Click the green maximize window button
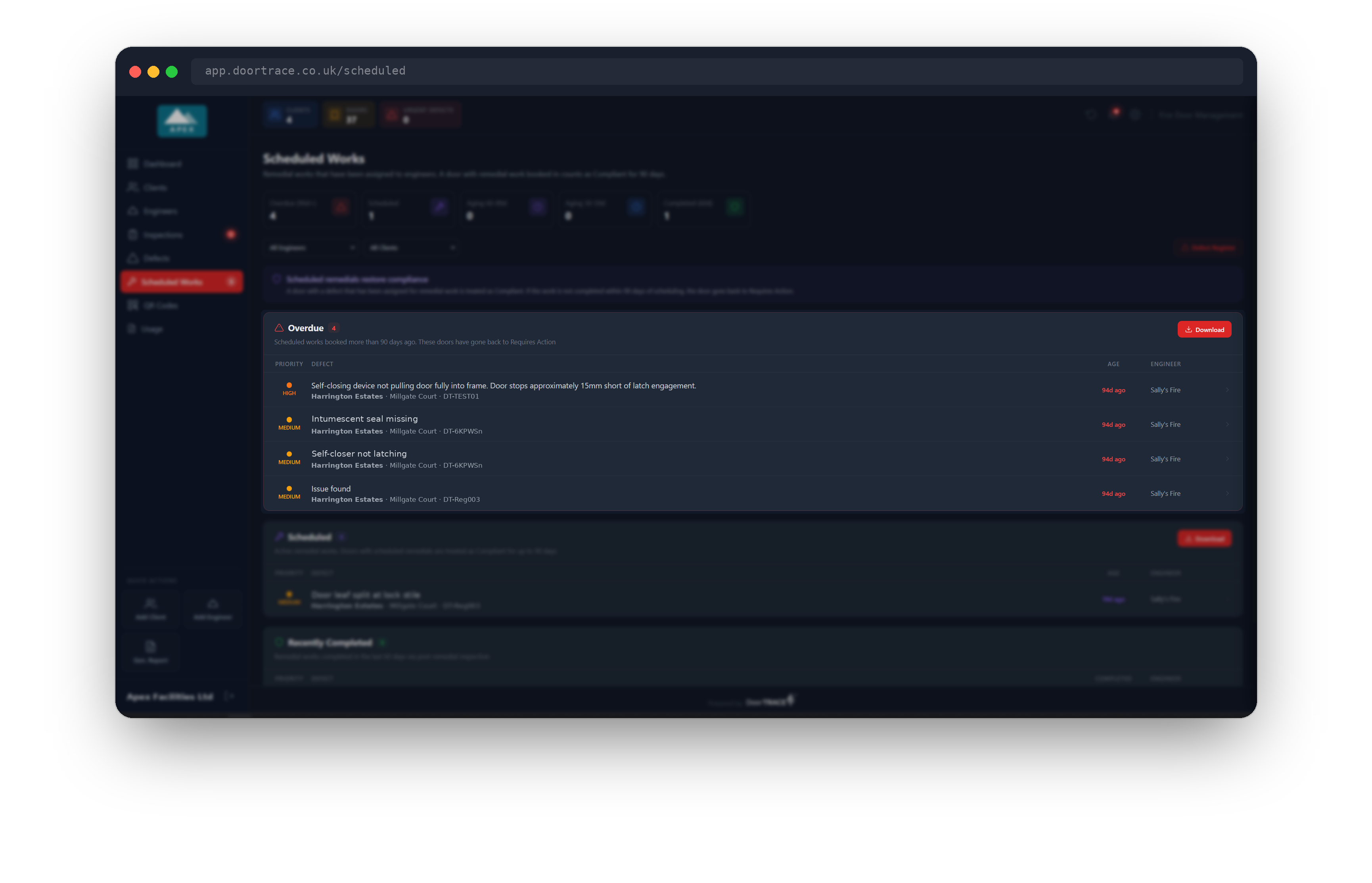This screenshot has height=883, width=1372. 172,72
